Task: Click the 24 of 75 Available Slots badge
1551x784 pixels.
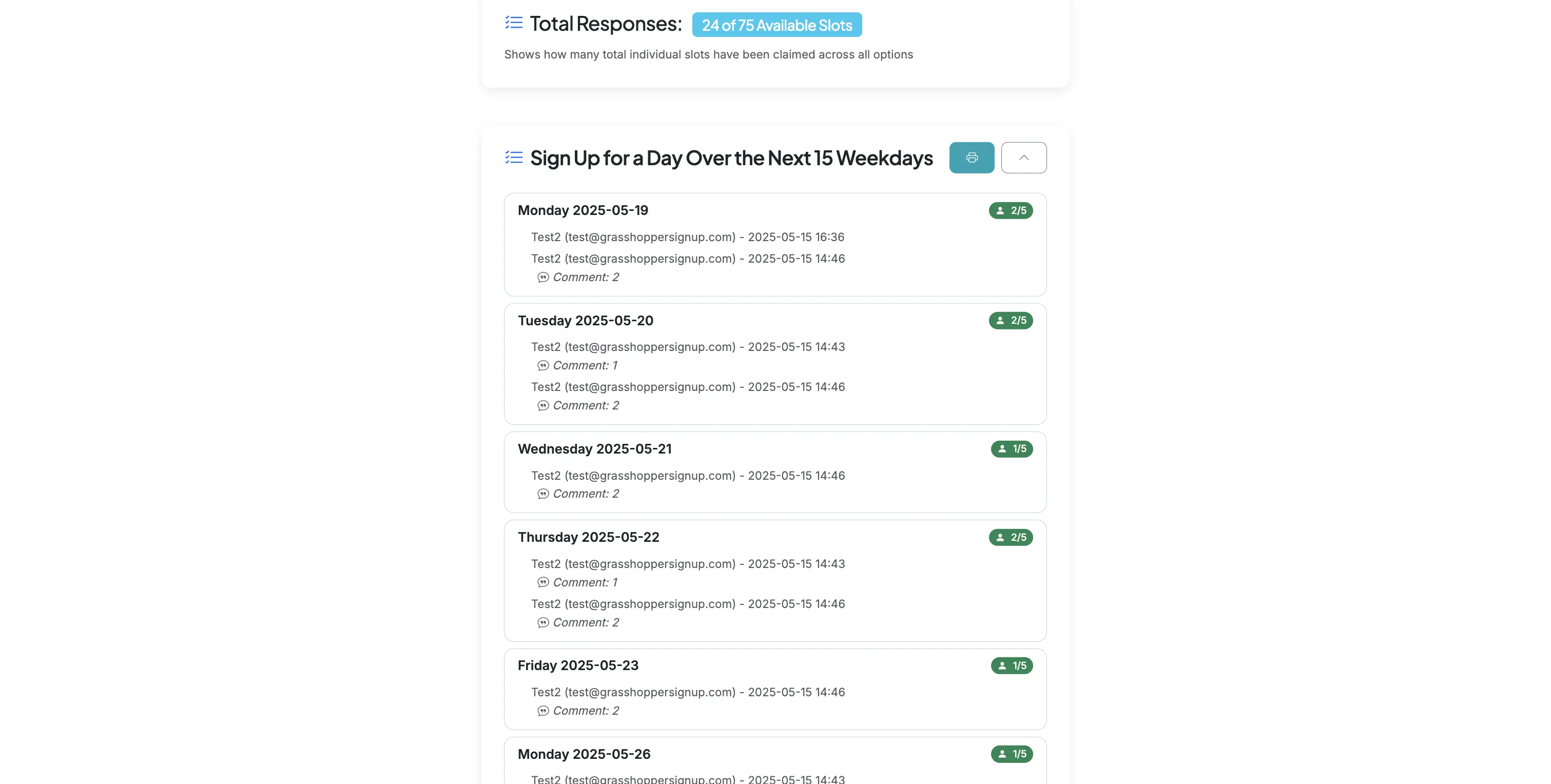Action: coord(776,25)
